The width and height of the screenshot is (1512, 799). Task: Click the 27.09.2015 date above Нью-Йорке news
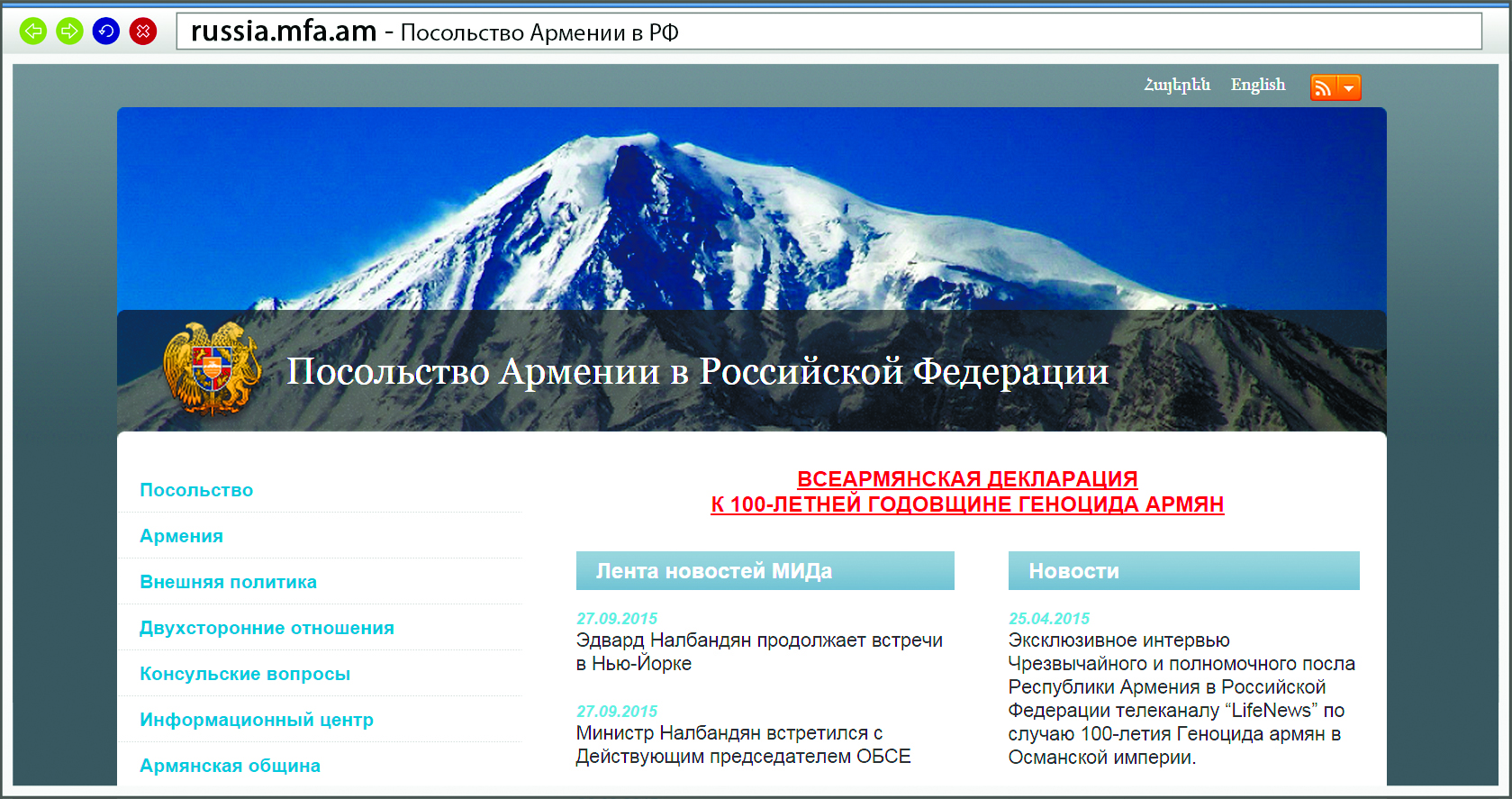click(617, 619)
